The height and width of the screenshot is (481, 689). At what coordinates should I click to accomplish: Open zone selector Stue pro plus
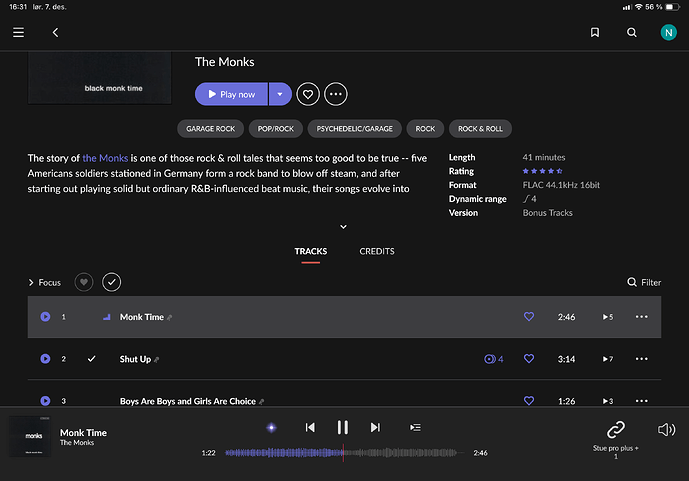(x=616, y=439)
